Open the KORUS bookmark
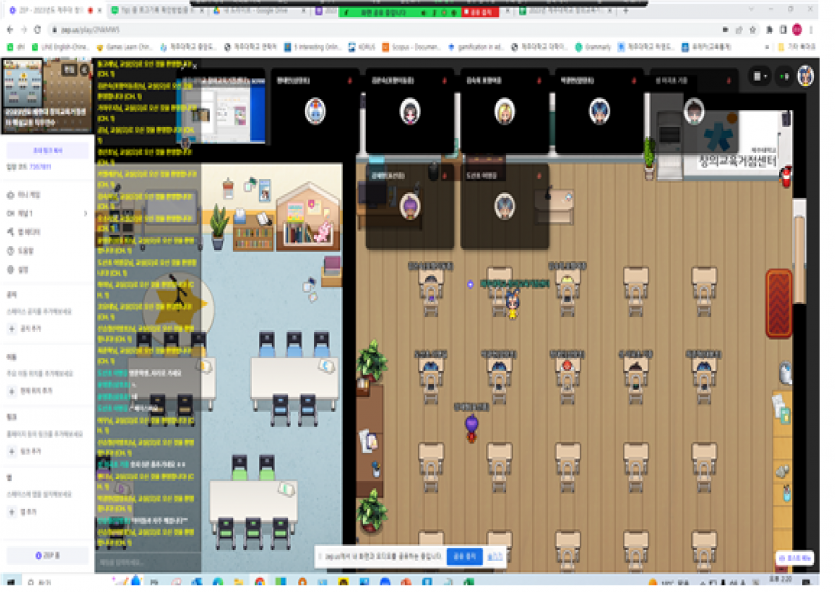835x592 pixels. 362,47
